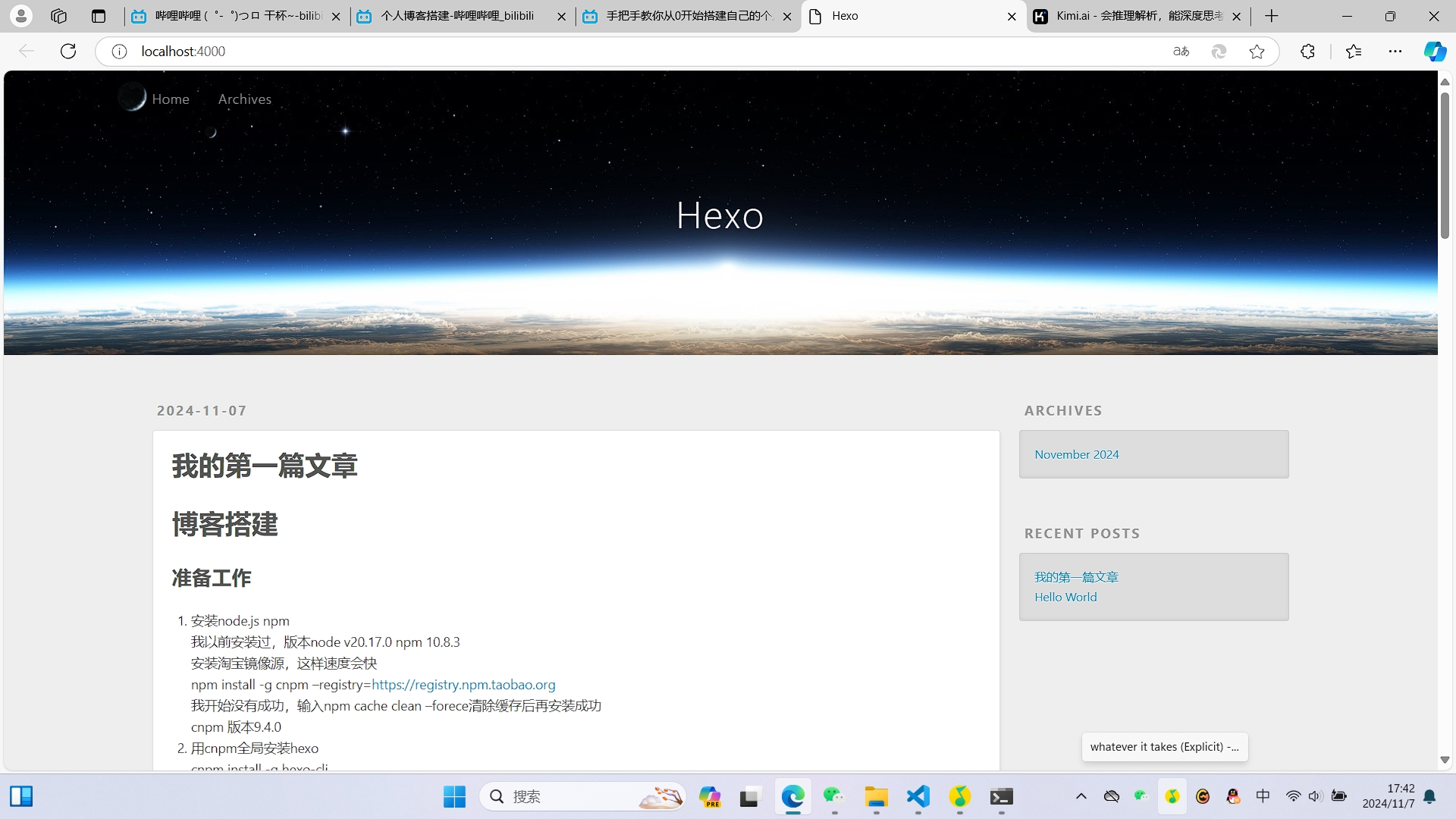Click the scrollbar up arrow
1456x819 pixels.
(1445, 81)
